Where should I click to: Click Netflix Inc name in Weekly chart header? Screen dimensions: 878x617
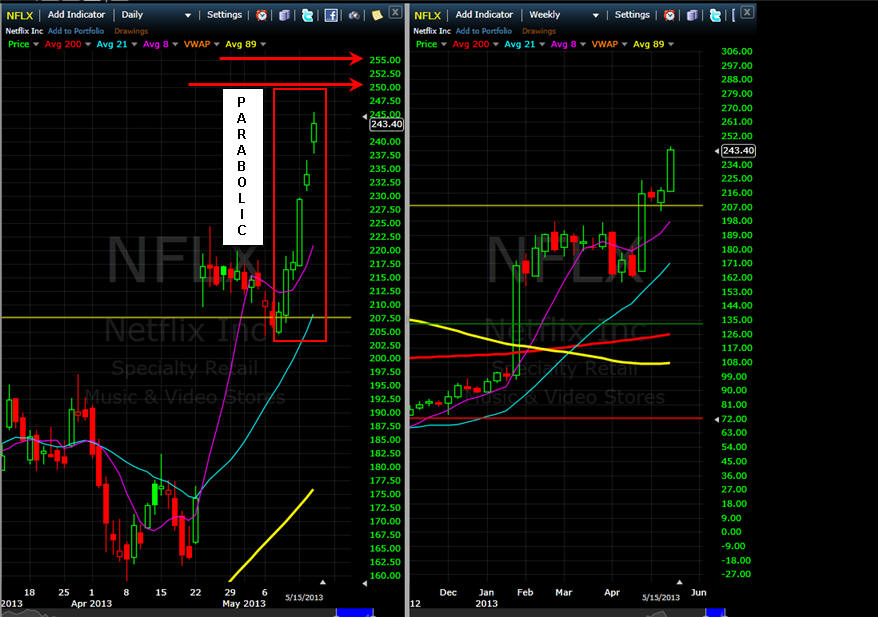click(x=432, y=31)
